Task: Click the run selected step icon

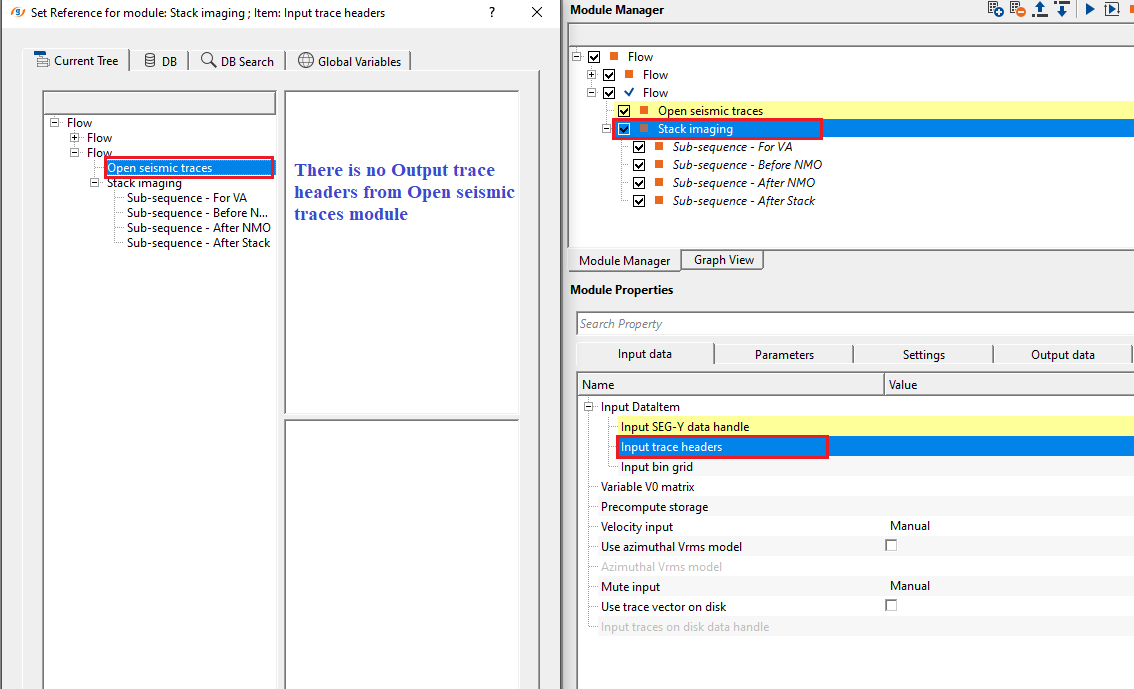Action: pos(1112,9)
